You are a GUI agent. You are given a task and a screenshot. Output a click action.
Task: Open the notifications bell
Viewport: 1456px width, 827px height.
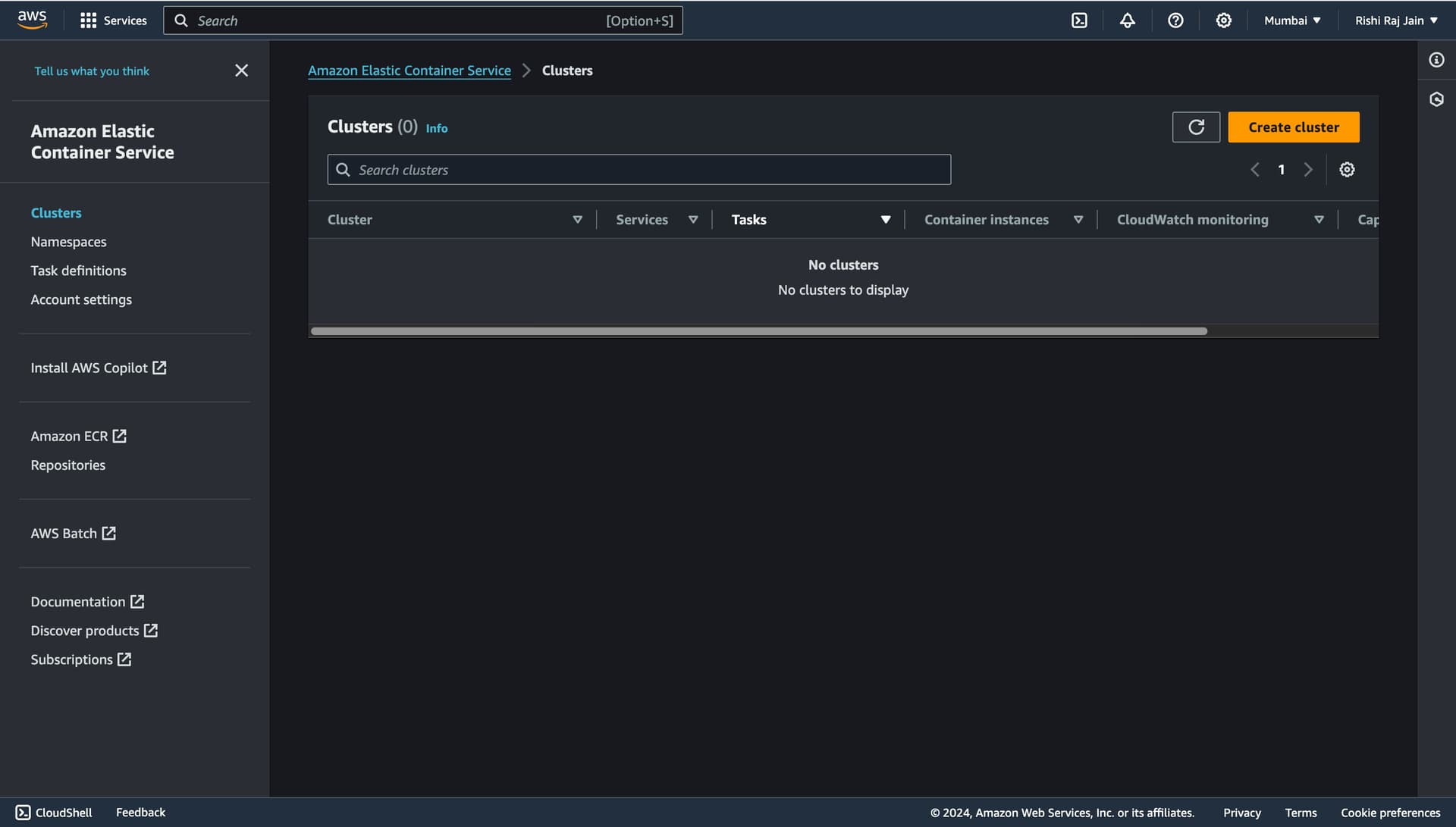(1127, 20)
